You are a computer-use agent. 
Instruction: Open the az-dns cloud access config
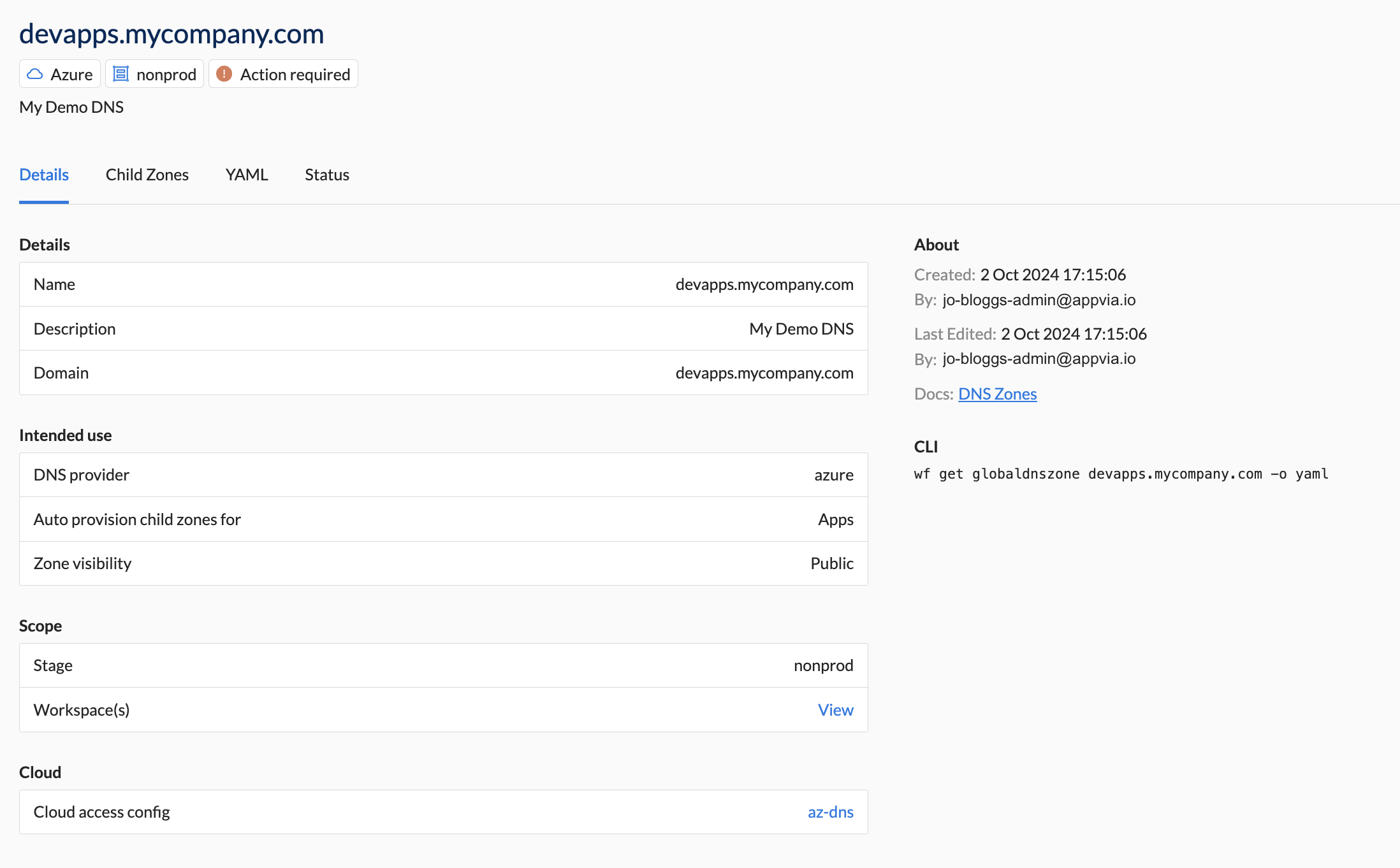click(830, 812)
